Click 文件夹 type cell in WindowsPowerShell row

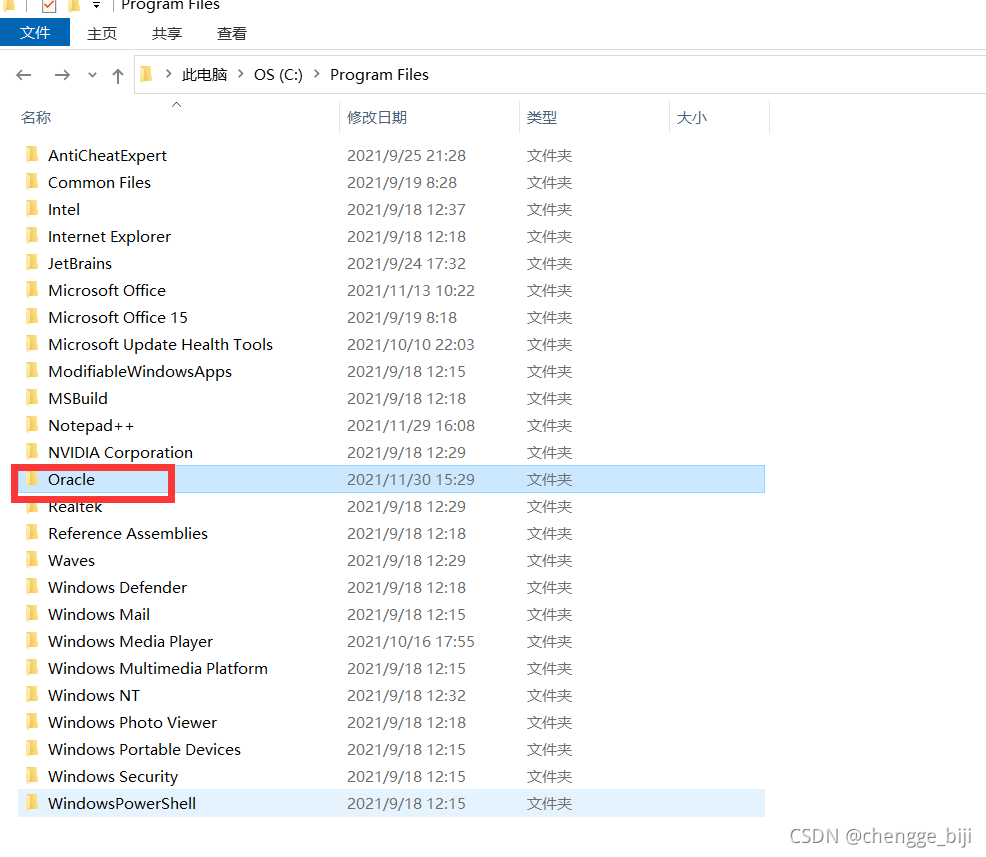pyautogui.click(x=549, y=804)
